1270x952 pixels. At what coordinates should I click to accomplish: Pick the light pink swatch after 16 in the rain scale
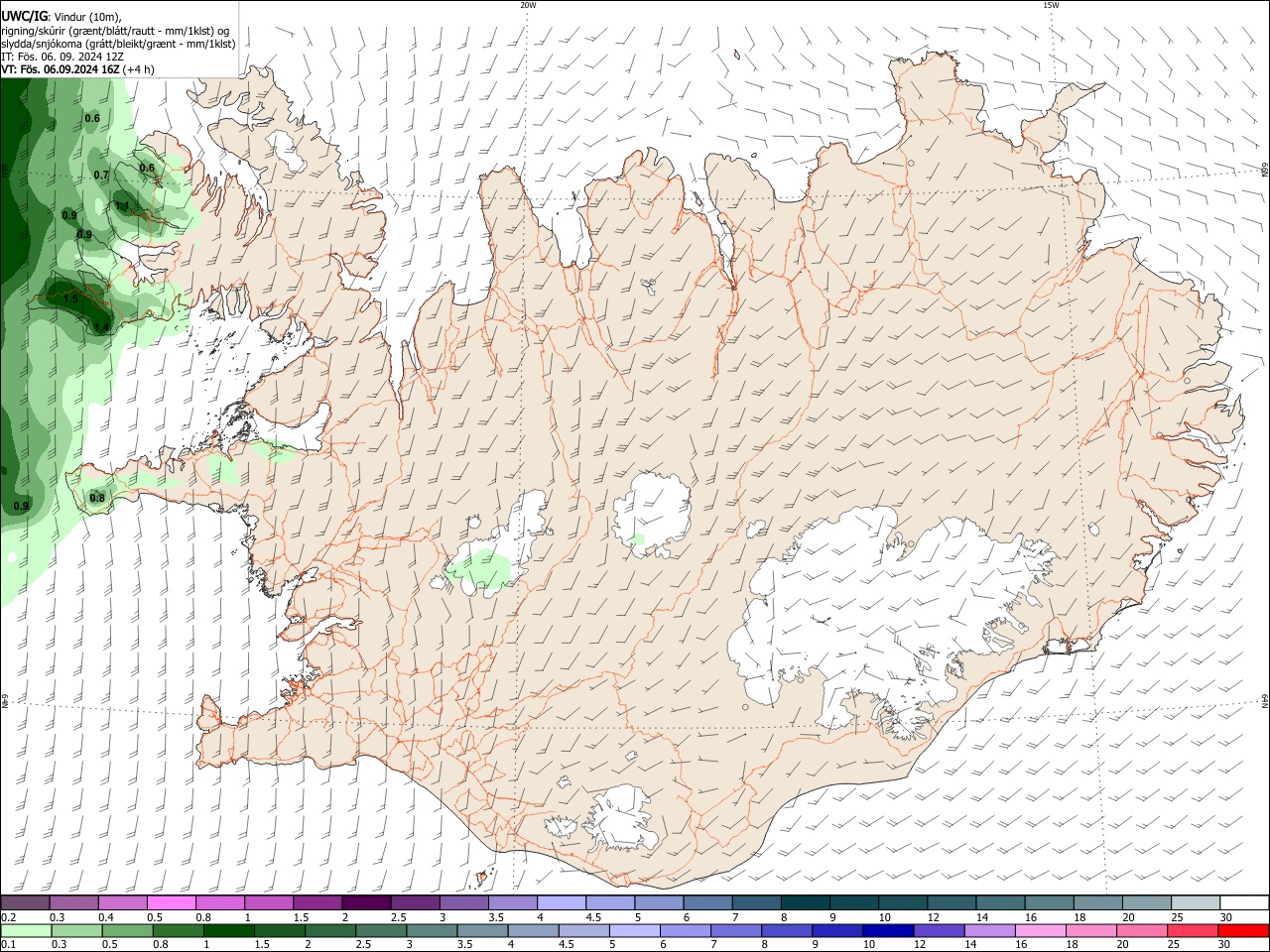1041,930
